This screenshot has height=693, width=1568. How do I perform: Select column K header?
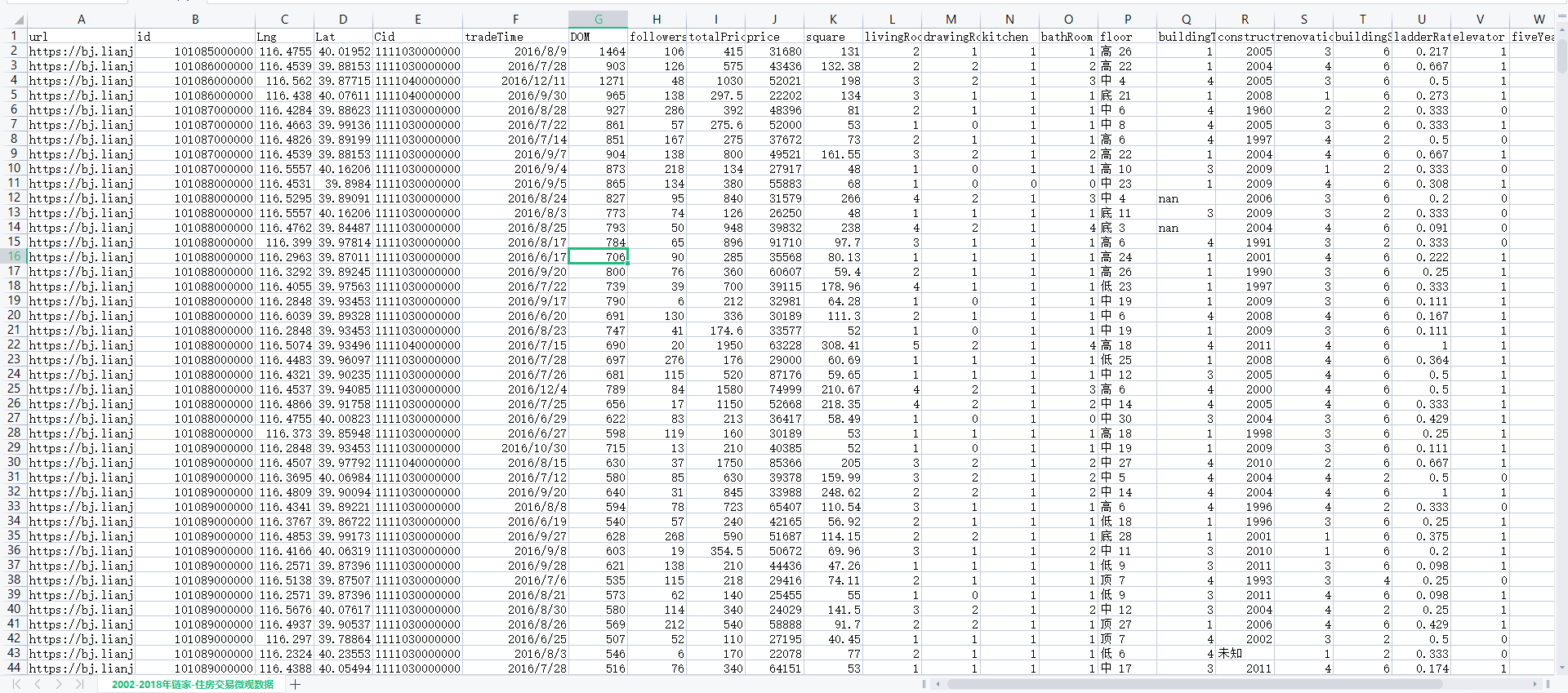tap(833, 20)
